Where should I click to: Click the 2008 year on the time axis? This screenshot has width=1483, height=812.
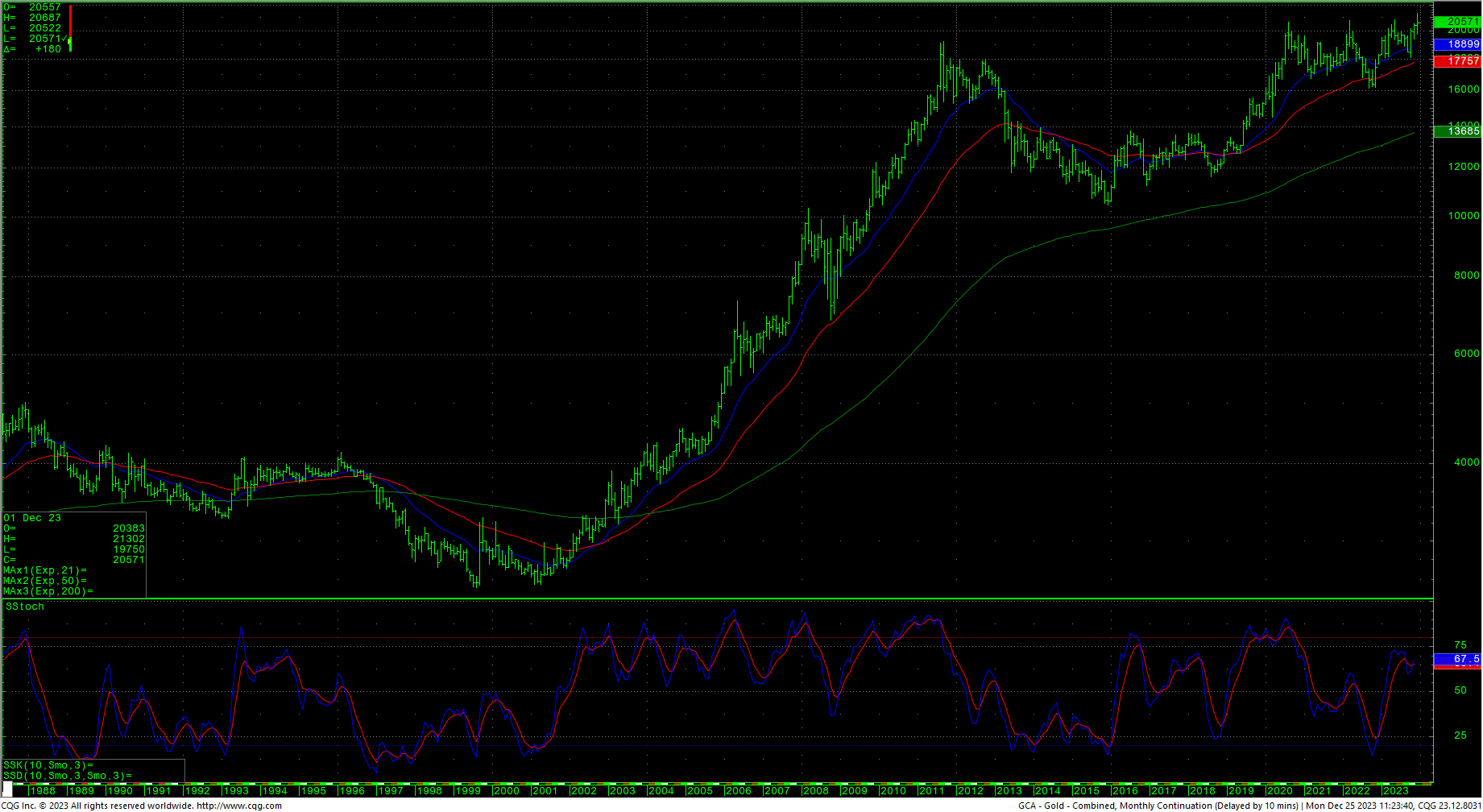(x=815, y=791)
